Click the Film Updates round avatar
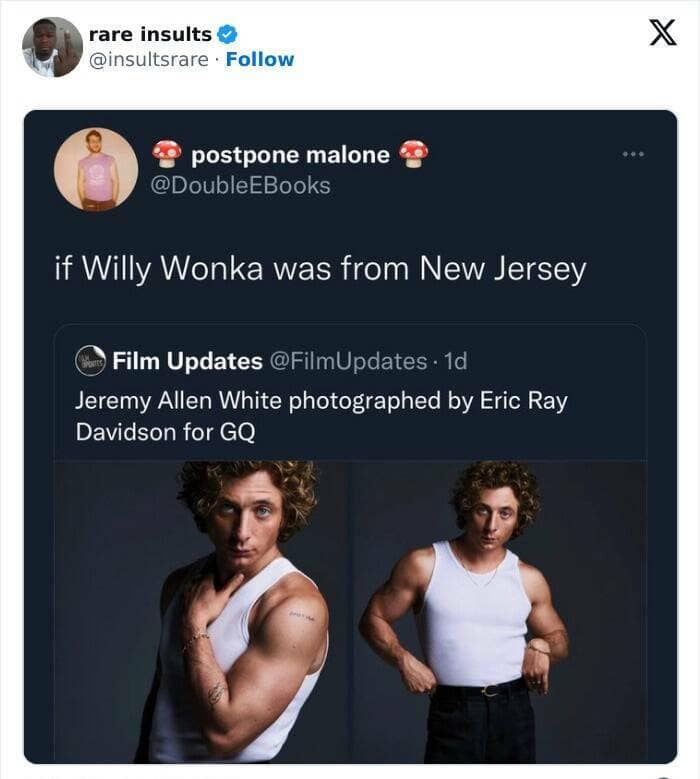 click(90, 361)
